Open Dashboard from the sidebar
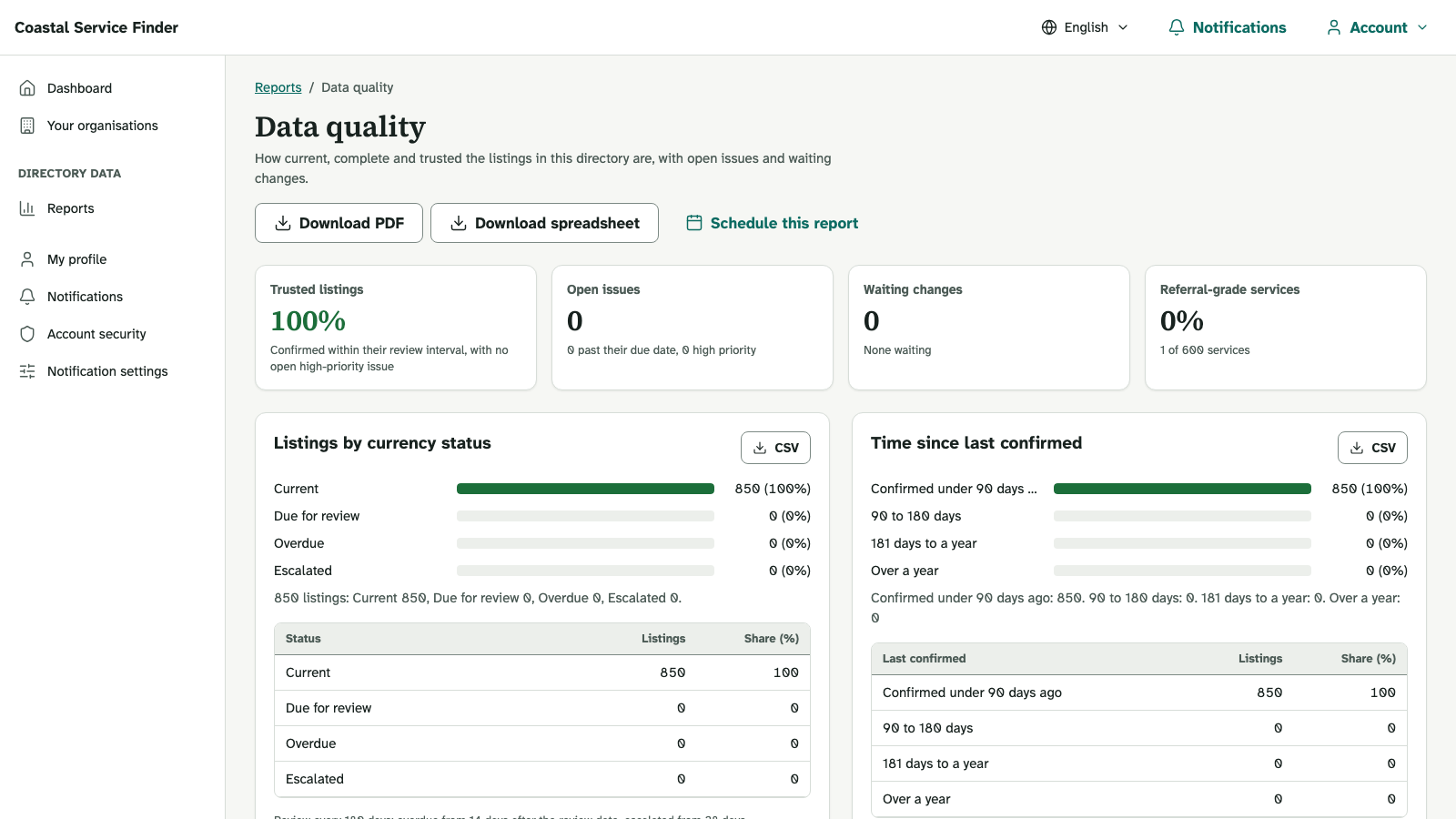 pos(113,88)
